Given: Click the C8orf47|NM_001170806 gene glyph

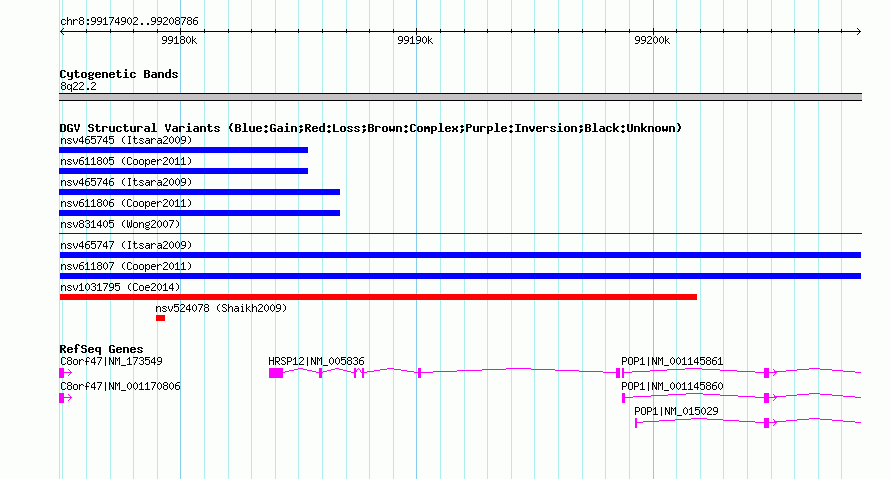Looking at the screenshot, I should (65, 398).
